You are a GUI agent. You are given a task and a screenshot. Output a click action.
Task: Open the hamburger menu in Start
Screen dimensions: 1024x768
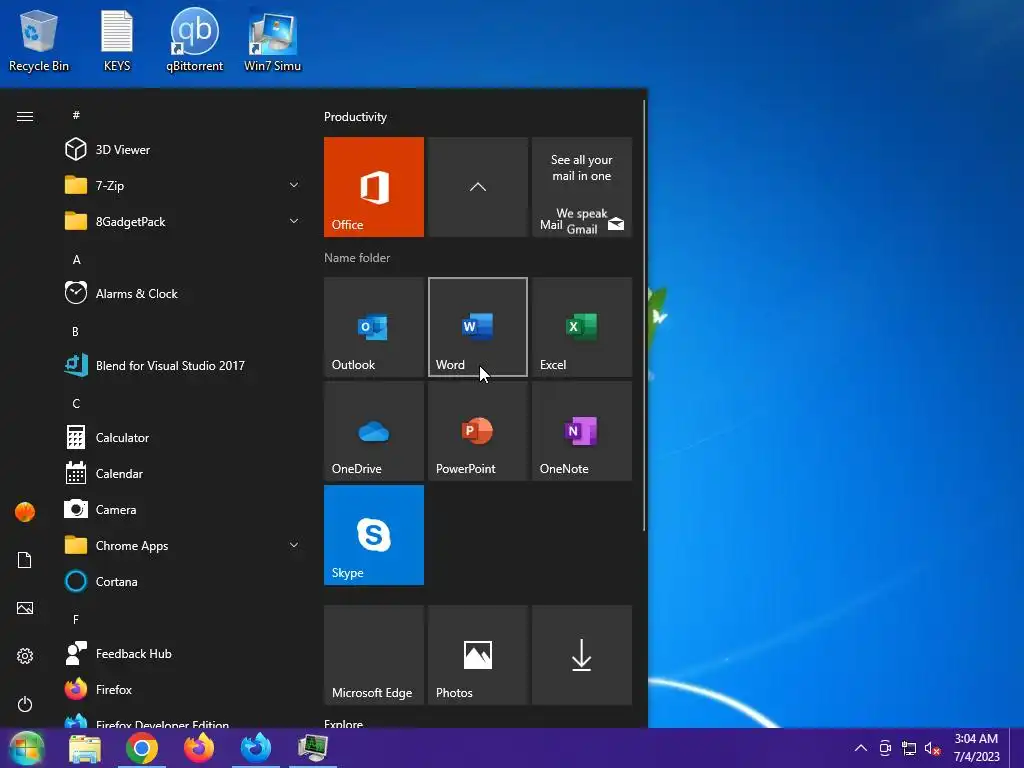click(x=25, y=116)
